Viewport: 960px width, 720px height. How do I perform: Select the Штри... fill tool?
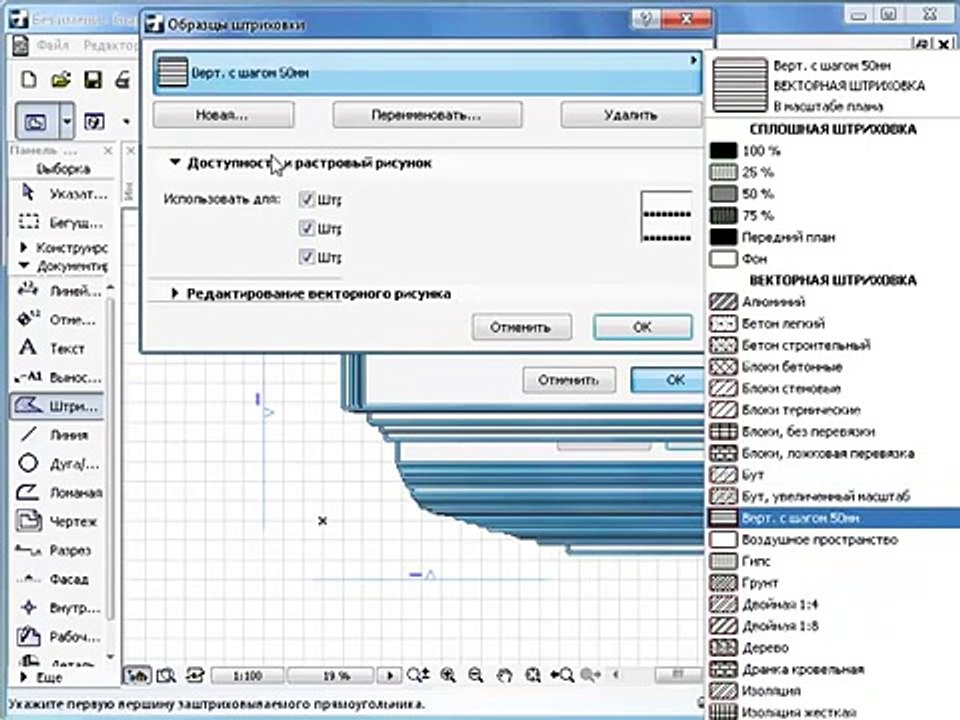[x=58, y=406]
